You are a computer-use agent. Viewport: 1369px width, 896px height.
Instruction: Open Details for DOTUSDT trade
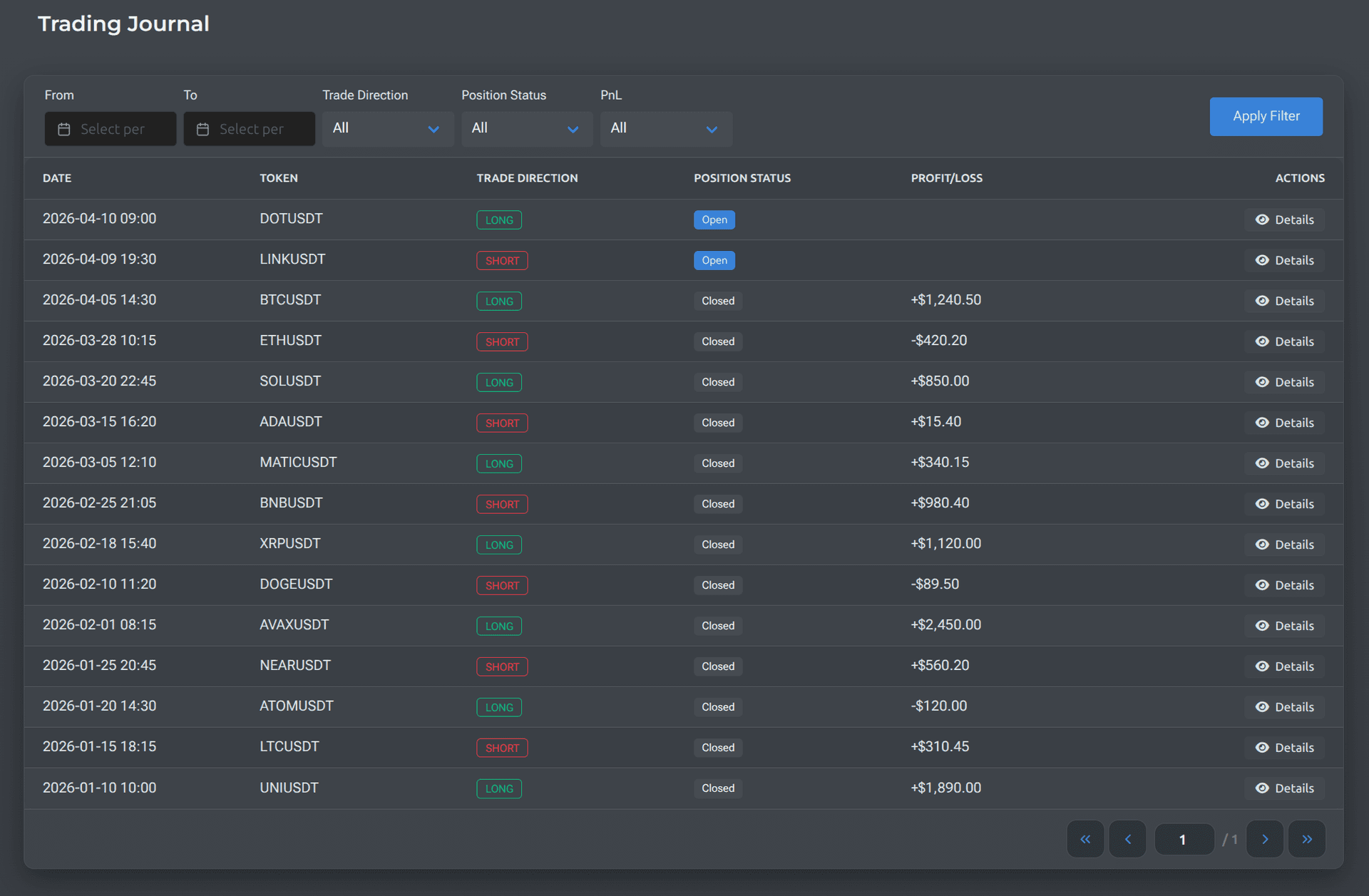[1285, 220]
